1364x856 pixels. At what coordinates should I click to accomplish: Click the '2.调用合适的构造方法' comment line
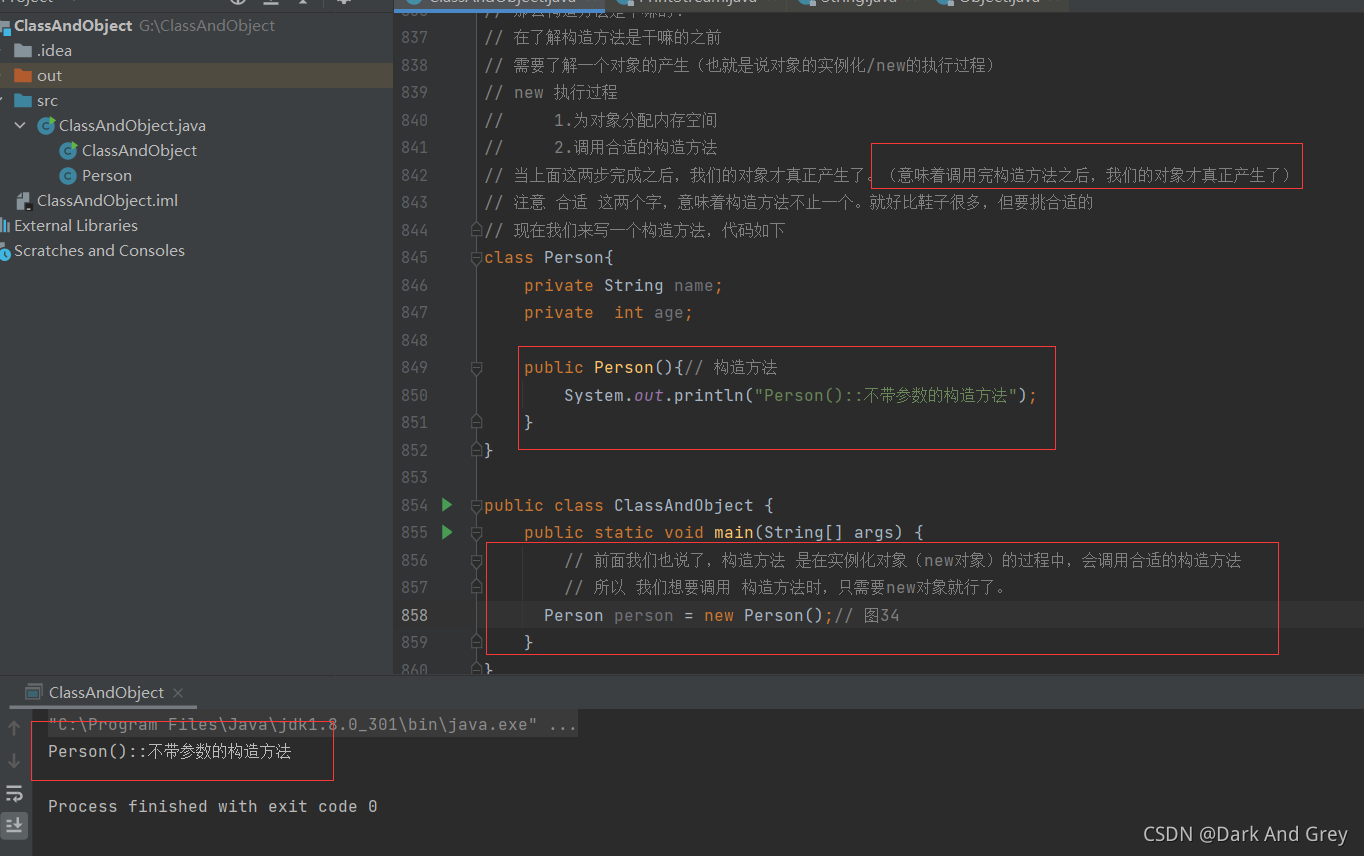pyautogui.click(x=635, y=147)
